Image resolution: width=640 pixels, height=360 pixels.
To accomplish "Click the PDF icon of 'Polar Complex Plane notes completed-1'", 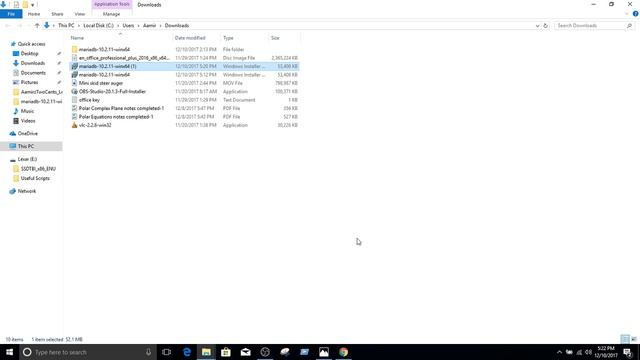I will [x=74, y=108].
